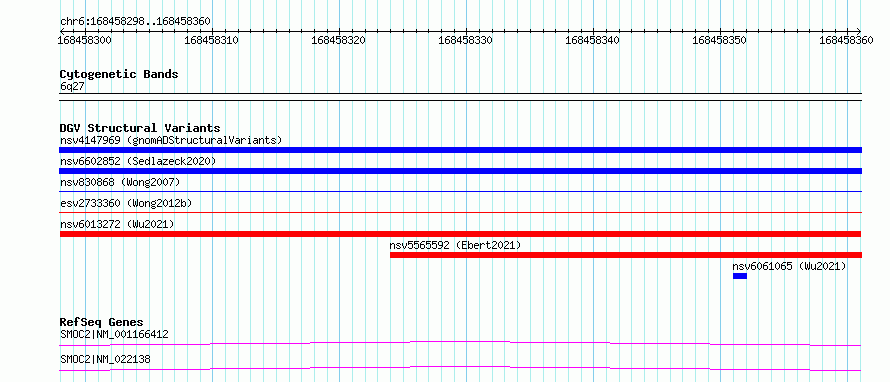Click the SMOC2 NM_001166412 magenta gene track

pyautogui.click(x=460, y=343)
